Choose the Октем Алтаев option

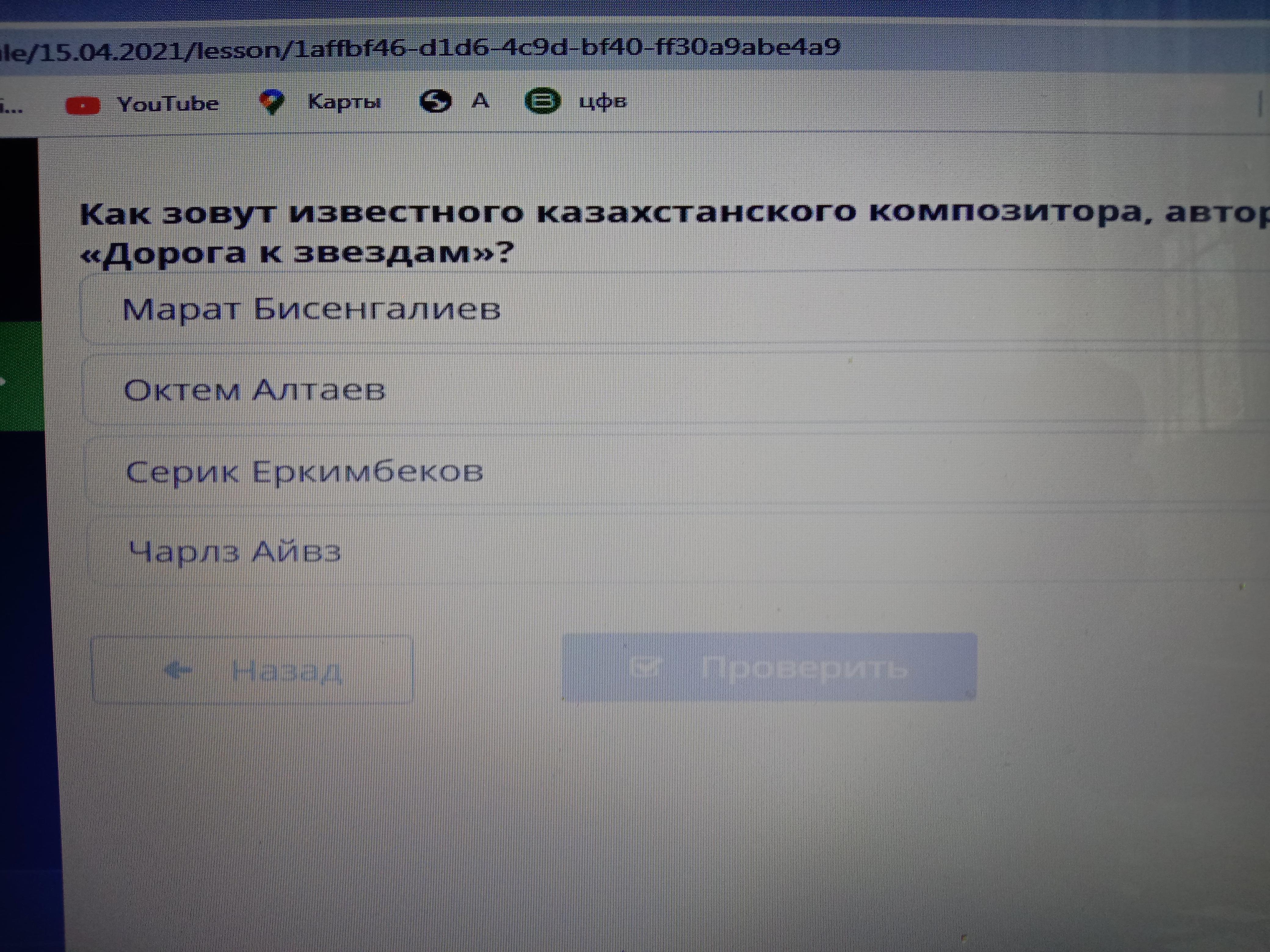[255, 391]
